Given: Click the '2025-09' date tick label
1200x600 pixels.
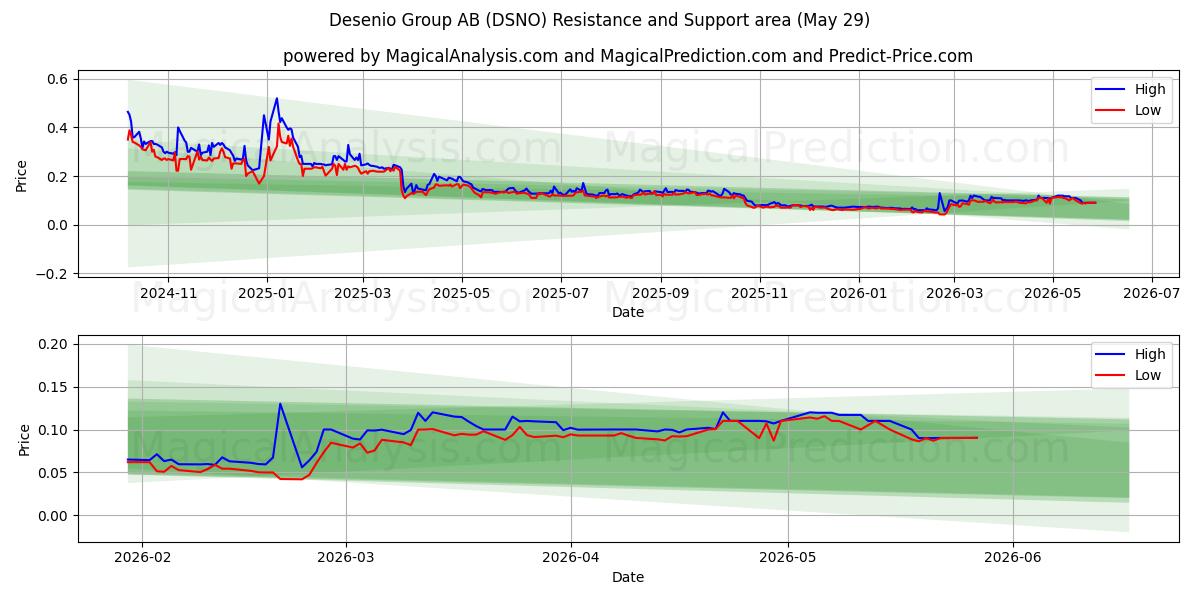Looking at the screenshot, I should 660,293.
